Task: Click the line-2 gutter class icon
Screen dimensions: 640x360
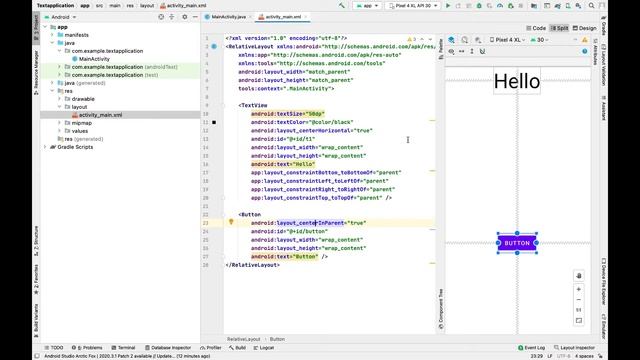Action: [x=214, y=47]
